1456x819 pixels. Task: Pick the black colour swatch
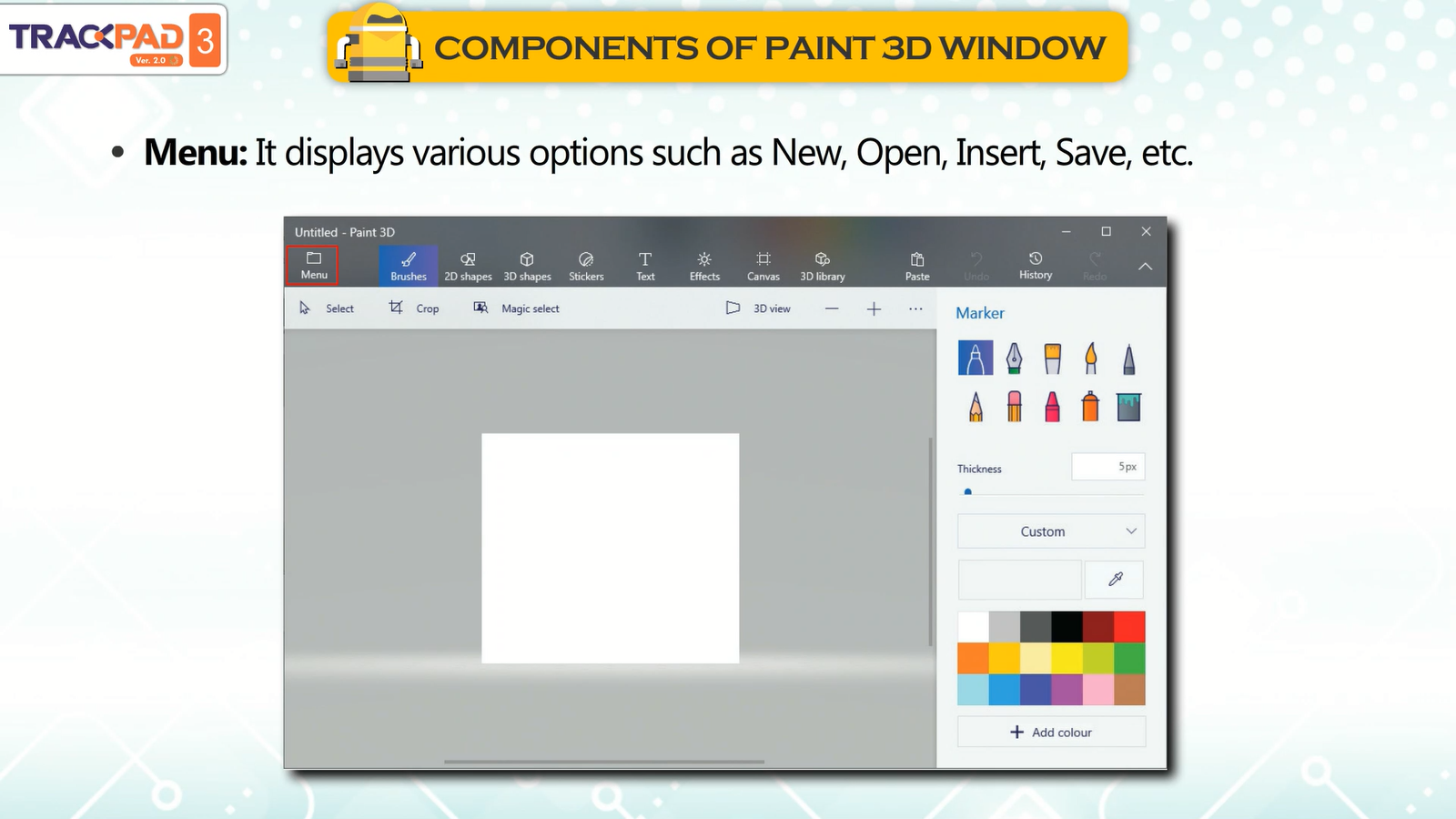click(1067, 627)
